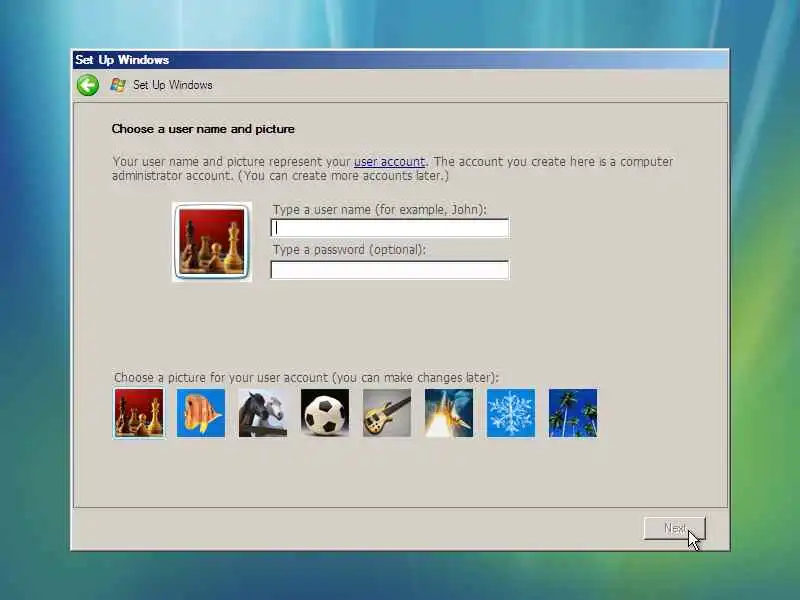
Task: Click 'Set Up Windows' beside the flag logo
Action: tap(172, 85)
